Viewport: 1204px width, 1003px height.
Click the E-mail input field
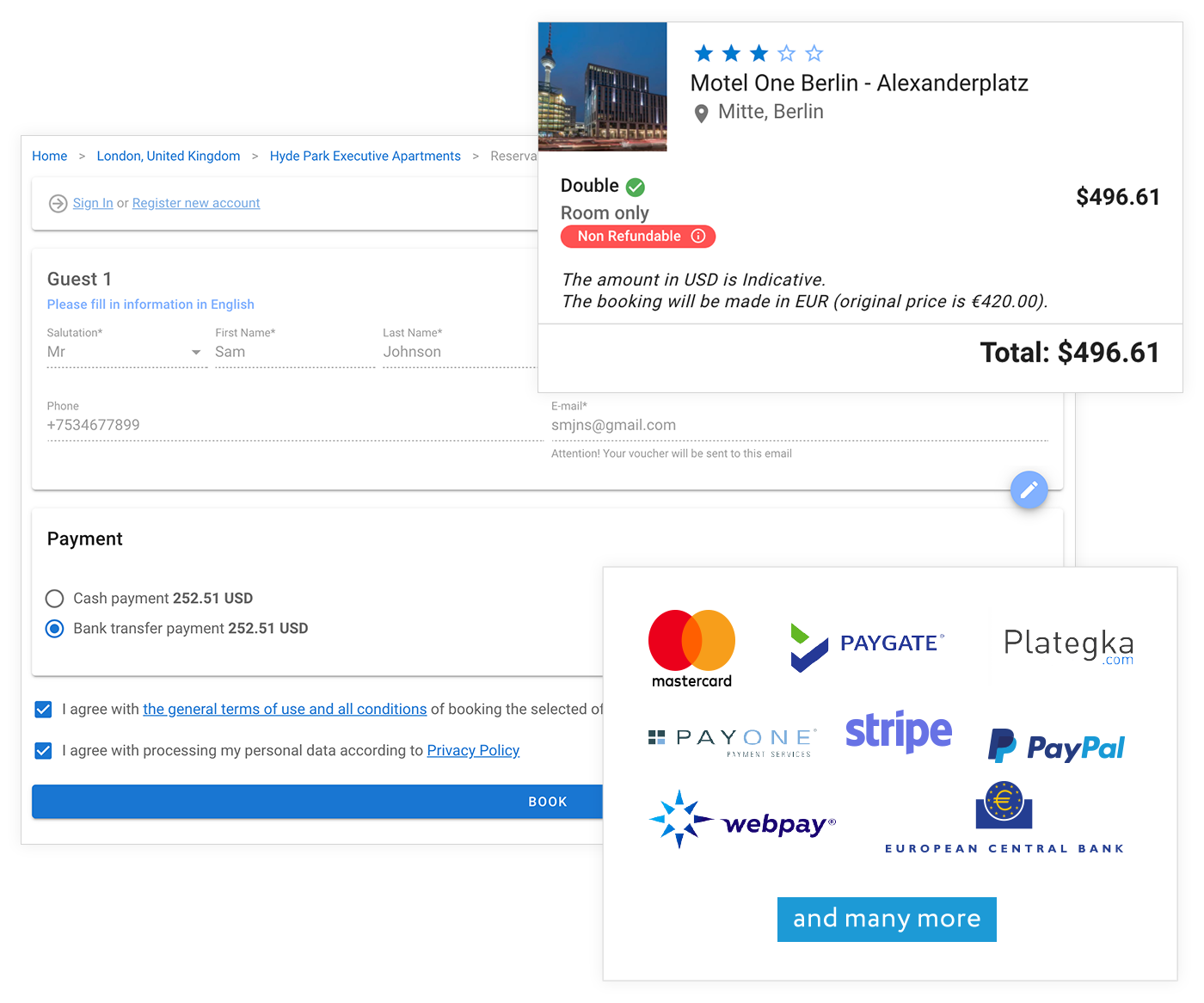[x=799, y=425]
